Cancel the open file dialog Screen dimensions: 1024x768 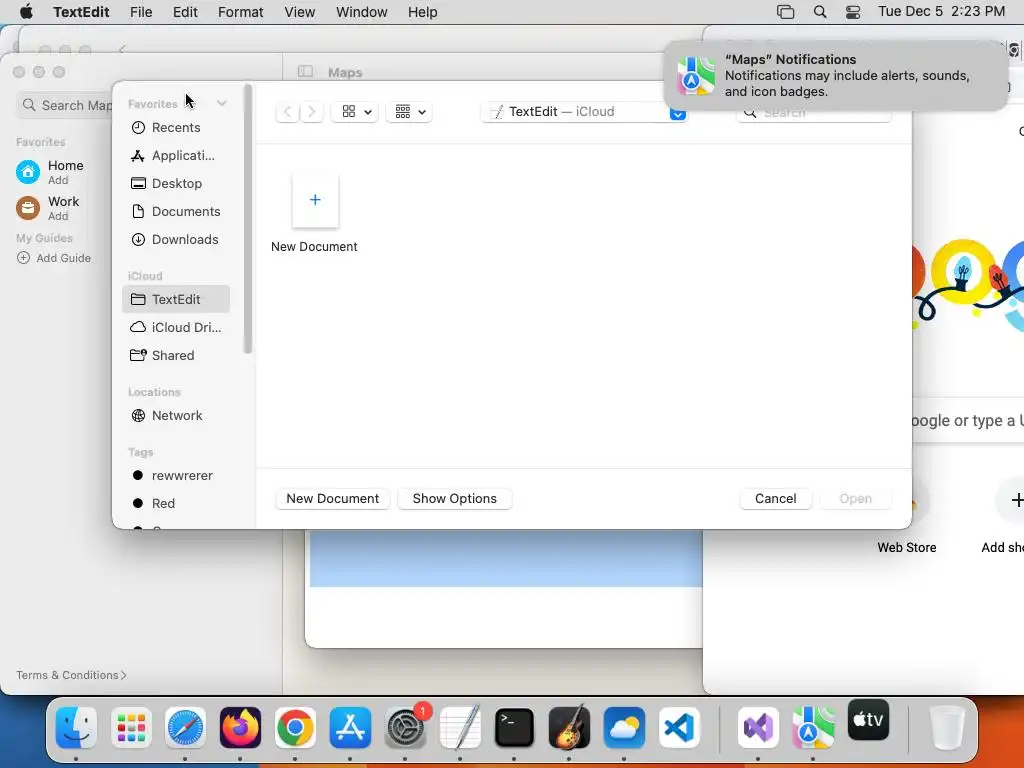[775, 498]
